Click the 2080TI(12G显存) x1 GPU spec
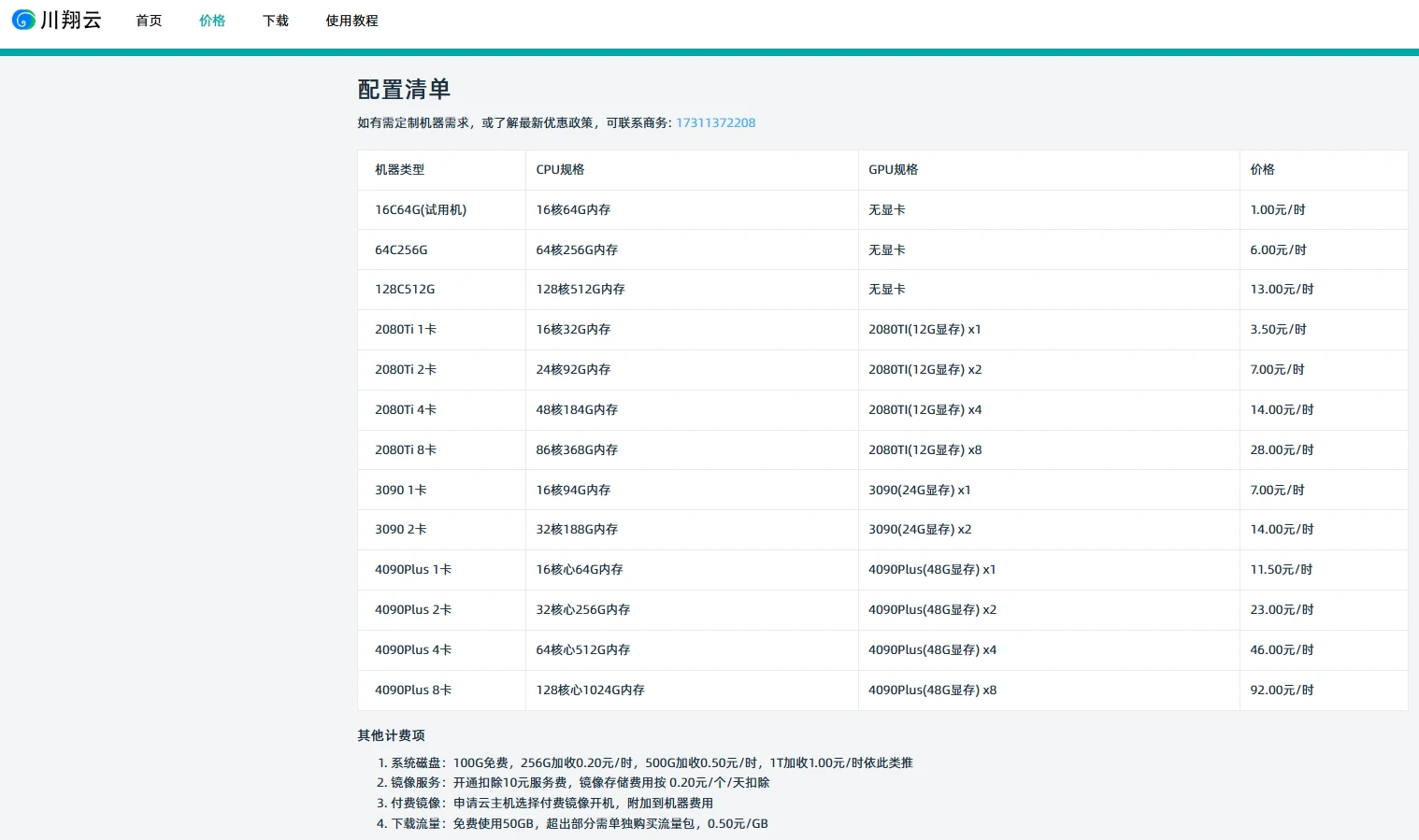 click(x=924, y=329)
